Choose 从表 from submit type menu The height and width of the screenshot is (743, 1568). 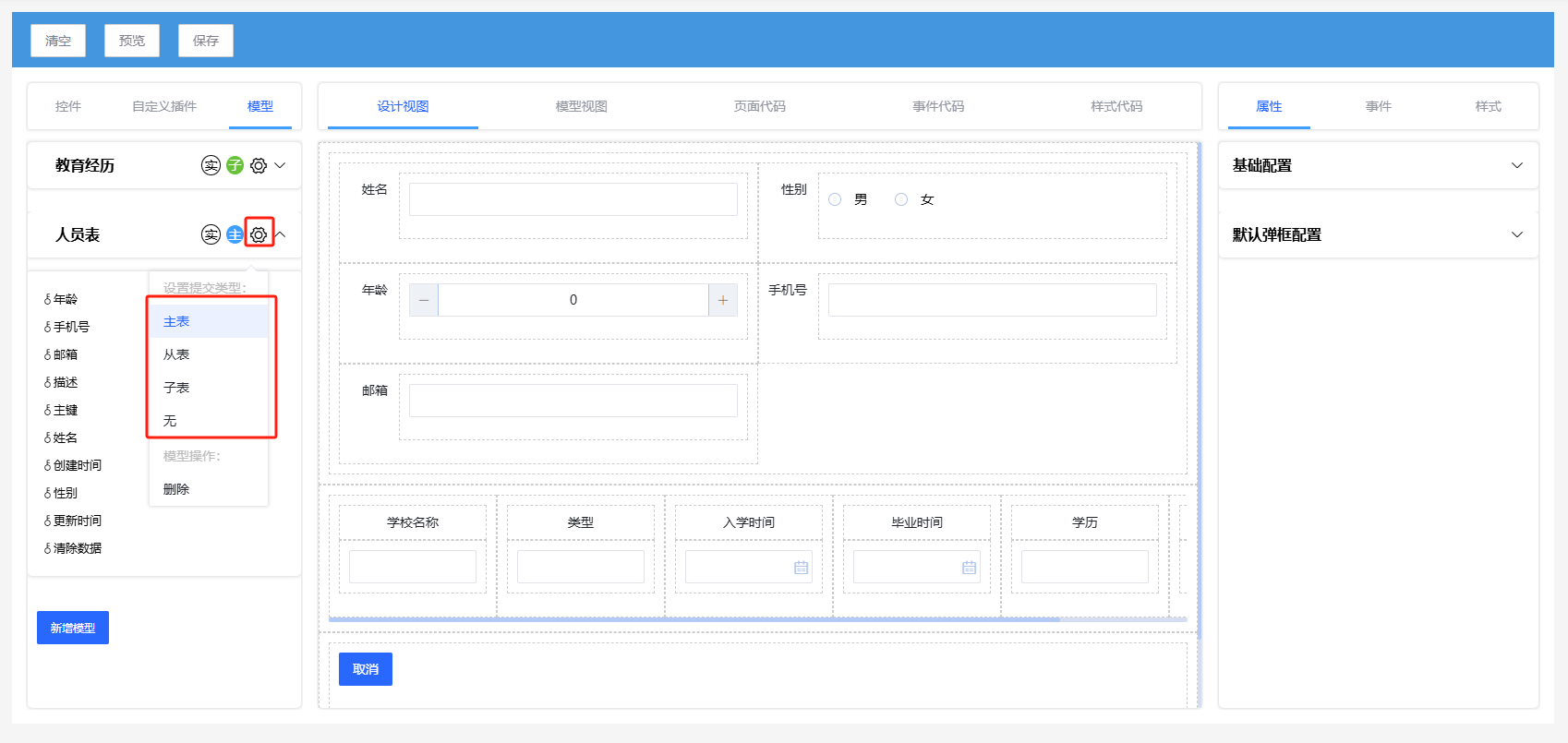(x=176, y=354)
